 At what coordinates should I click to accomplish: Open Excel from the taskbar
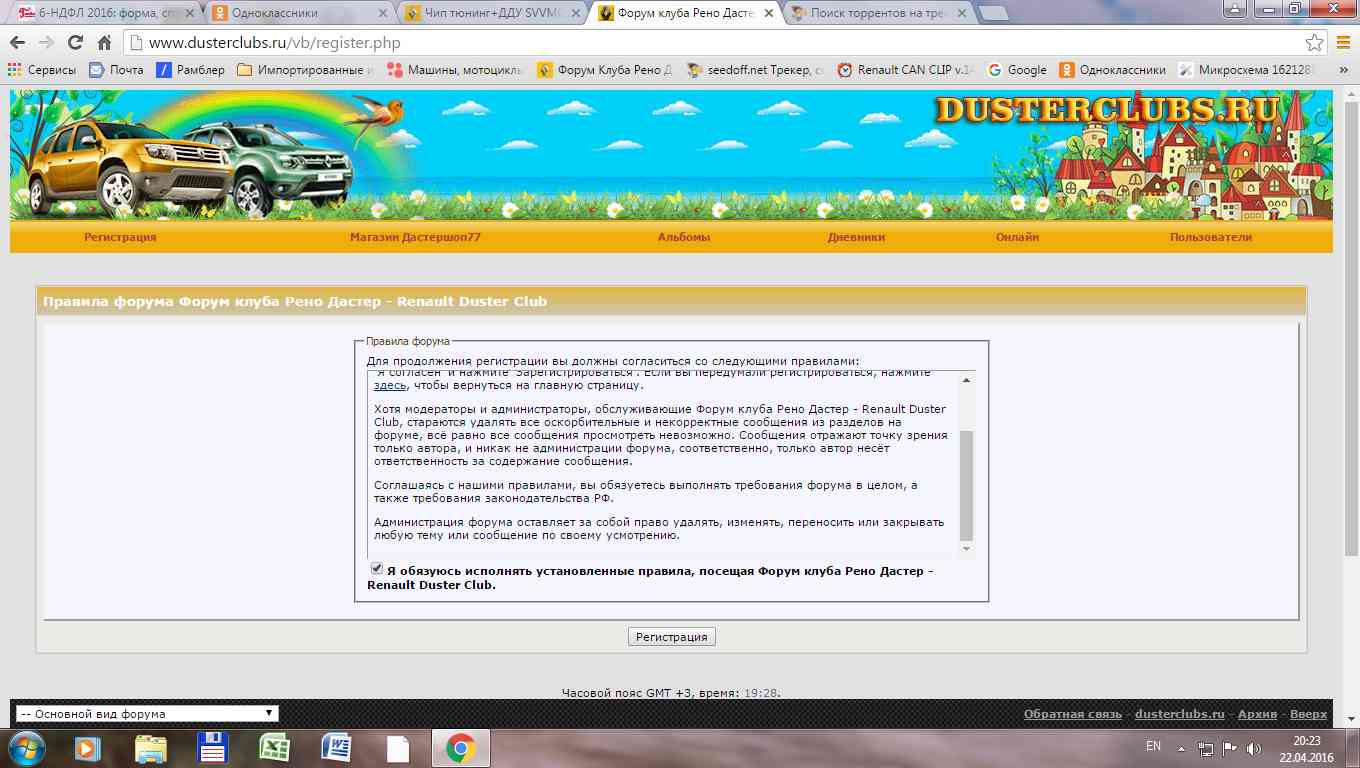pos(274,748)
